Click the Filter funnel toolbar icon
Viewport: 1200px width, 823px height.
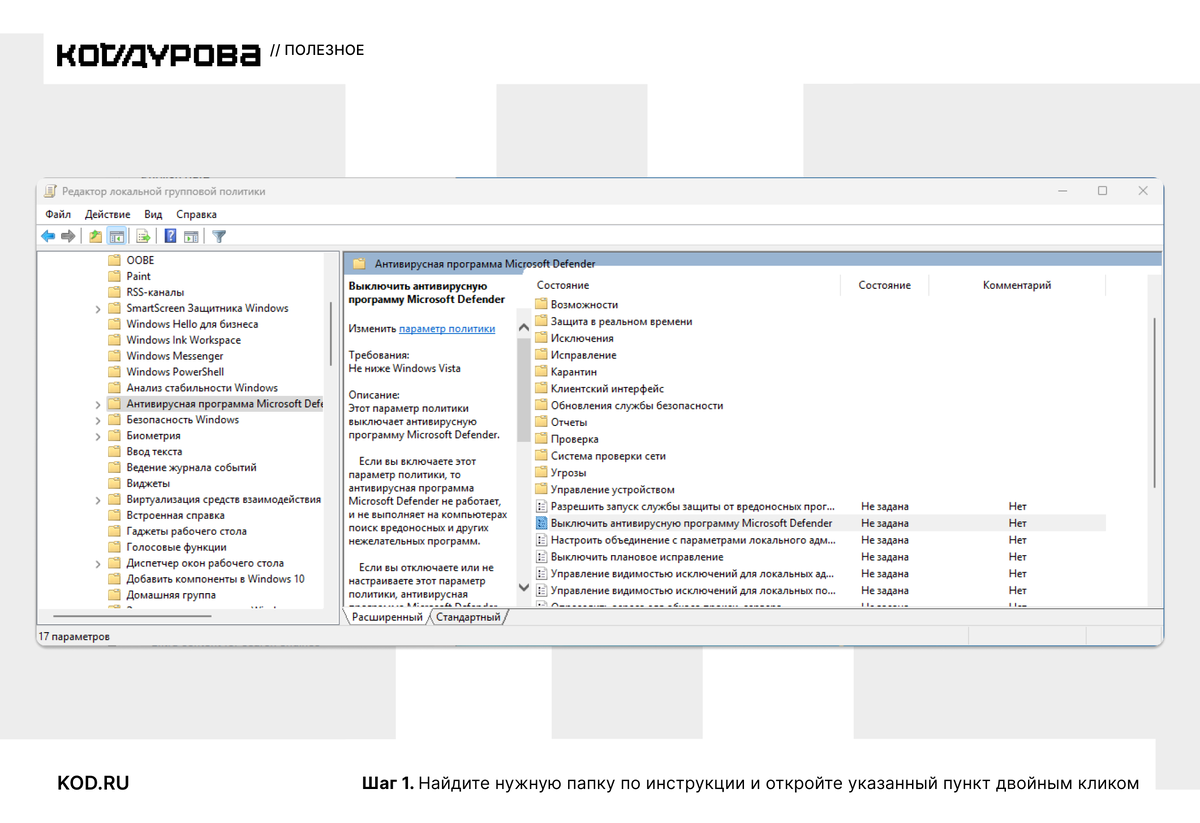(219, 236)
